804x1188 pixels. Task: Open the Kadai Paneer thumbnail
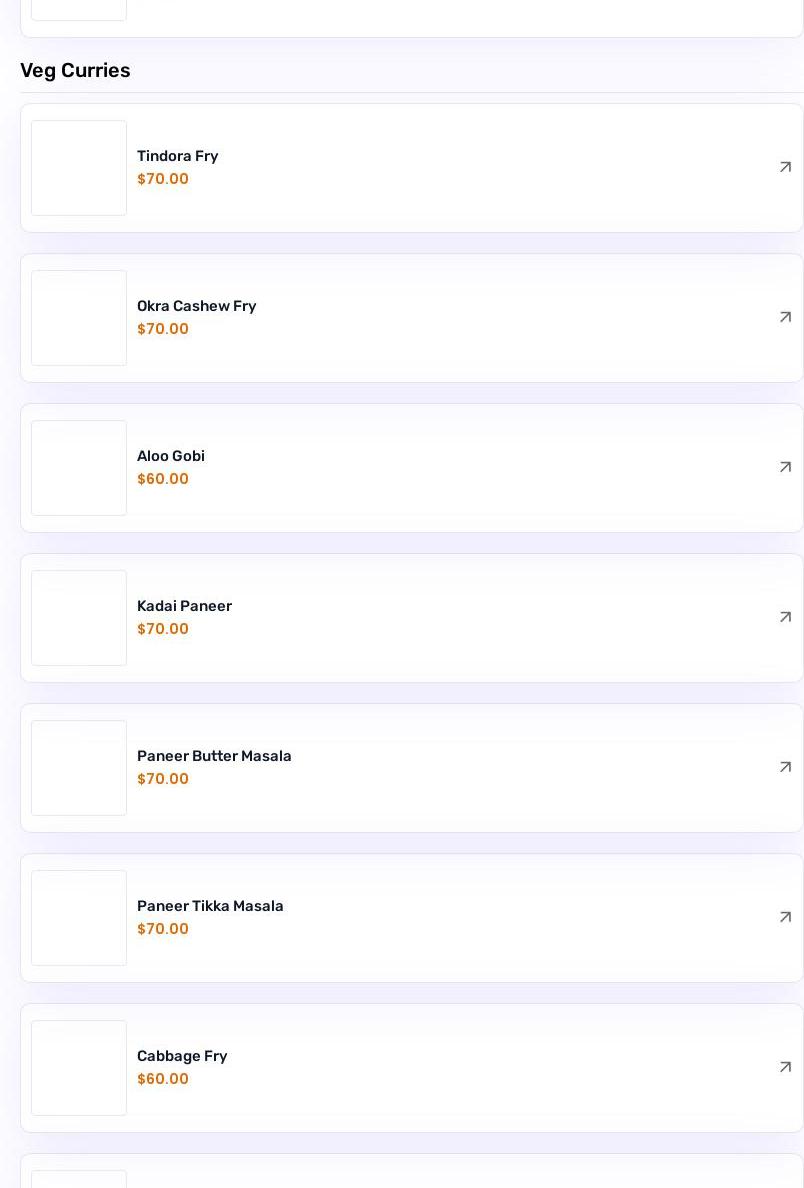pyautogui.click(x=79, y=618)
